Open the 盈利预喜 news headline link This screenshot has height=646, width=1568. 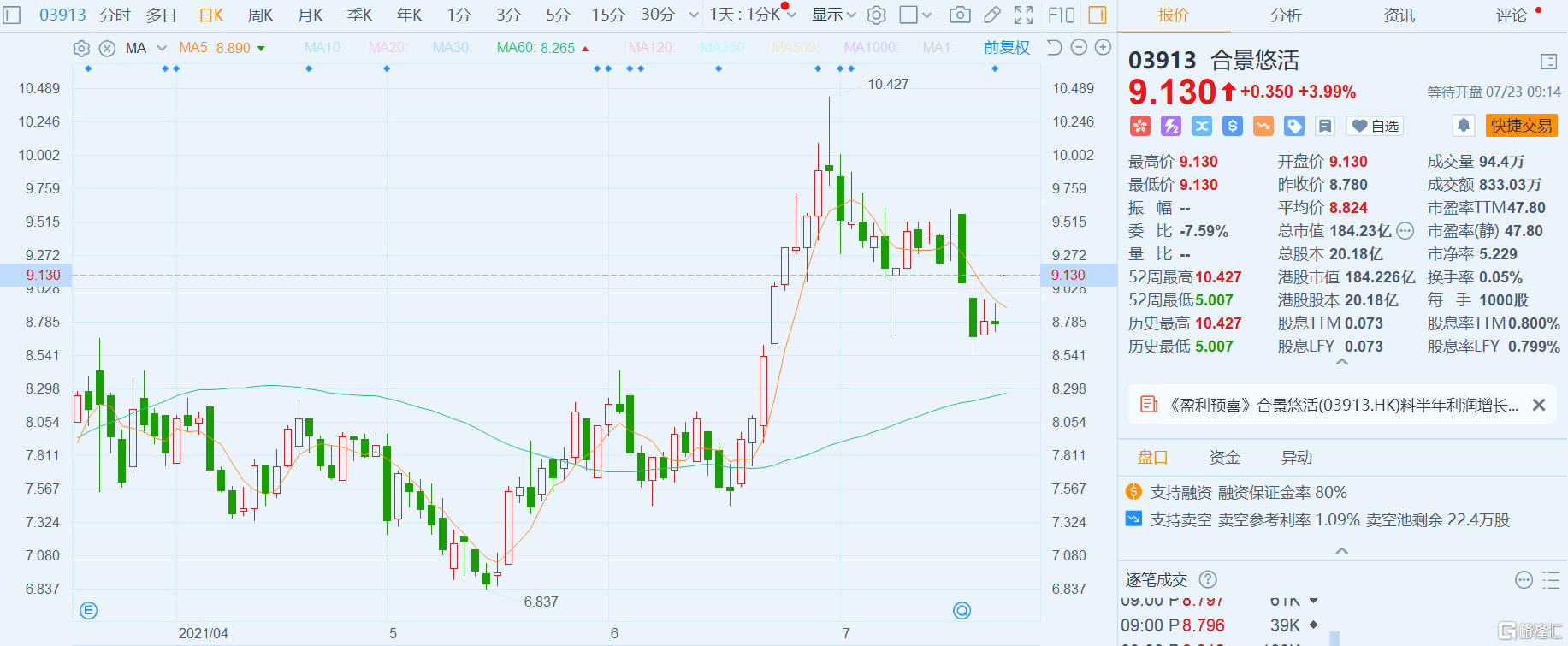pyautogui.click(x=1343, y=405)
